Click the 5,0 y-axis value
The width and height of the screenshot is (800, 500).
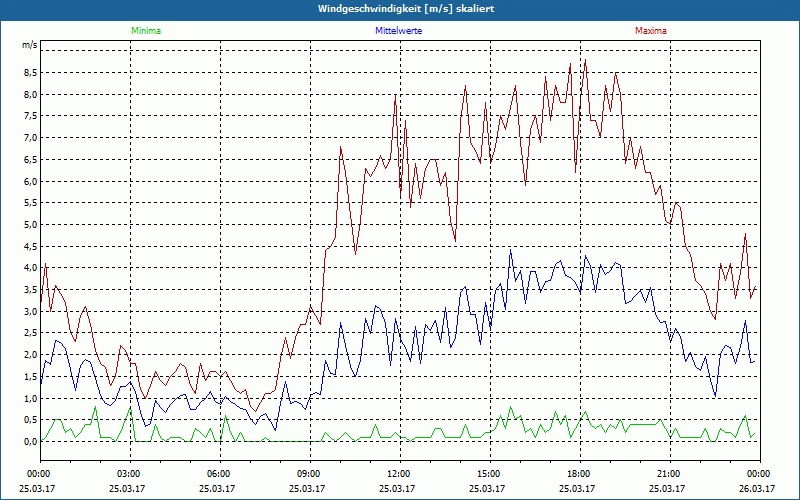(x=29, y=225)
